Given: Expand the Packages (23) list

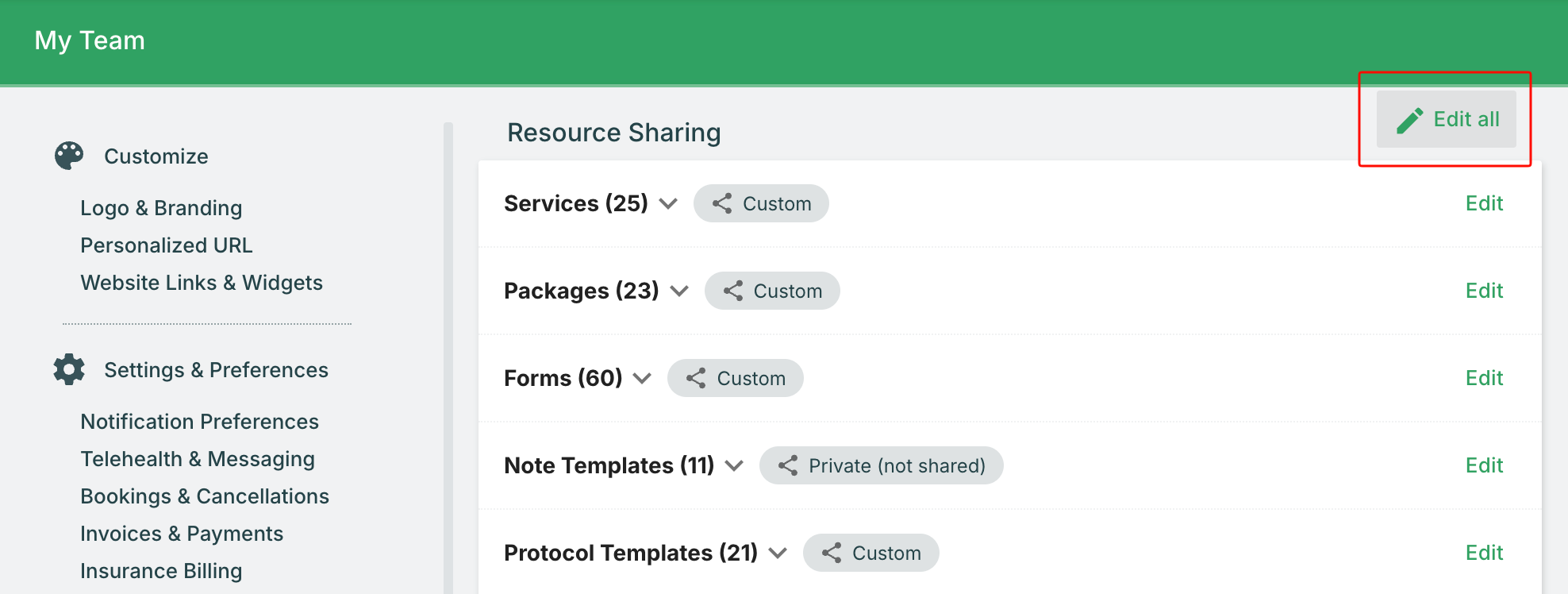Looking at the screenshot, I should 679,291.
